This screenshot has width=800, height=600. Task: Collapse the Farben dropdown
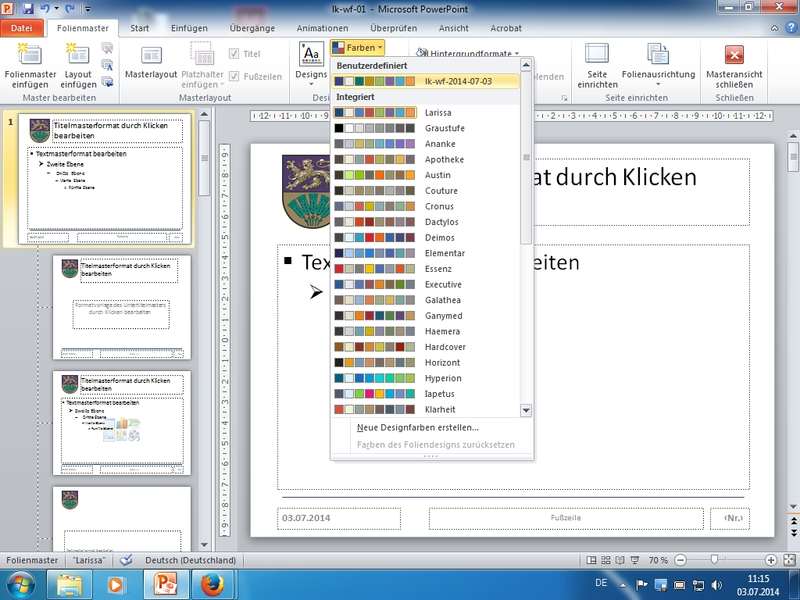click(358, 47)
